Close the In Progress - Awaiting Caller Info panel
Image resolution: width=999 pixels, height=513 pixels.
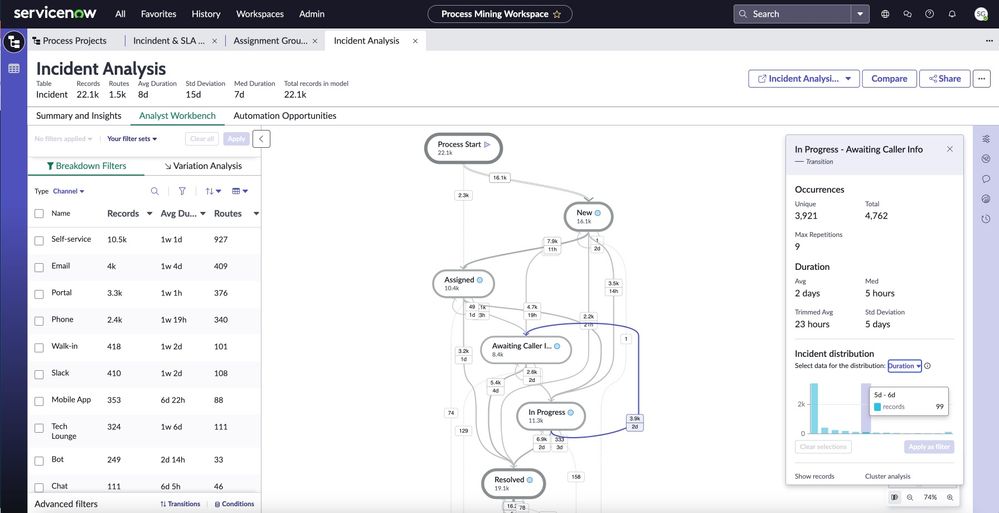tap(949, 149)
